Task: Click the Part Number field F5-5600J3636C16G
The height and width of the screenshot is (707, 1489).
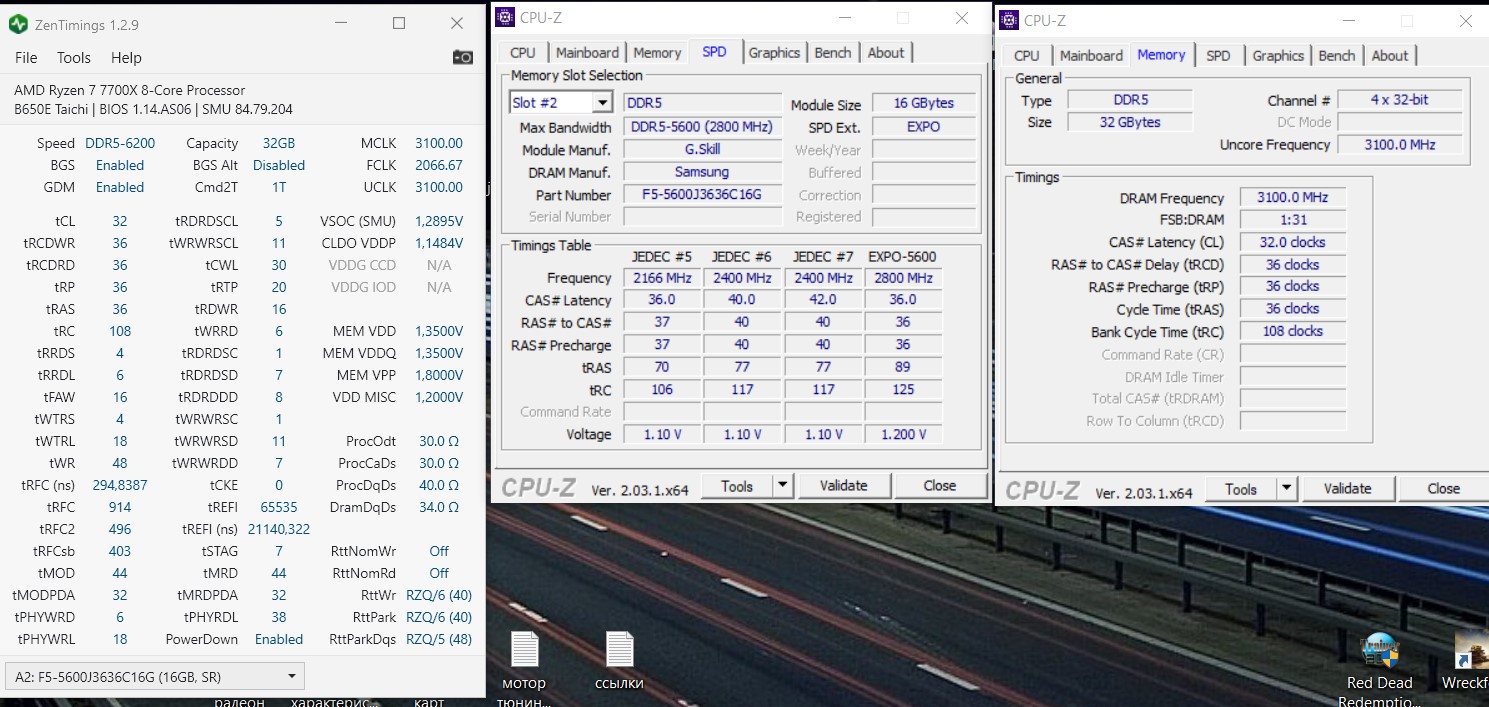Action: pyautogui.click(x=702, y=195)
